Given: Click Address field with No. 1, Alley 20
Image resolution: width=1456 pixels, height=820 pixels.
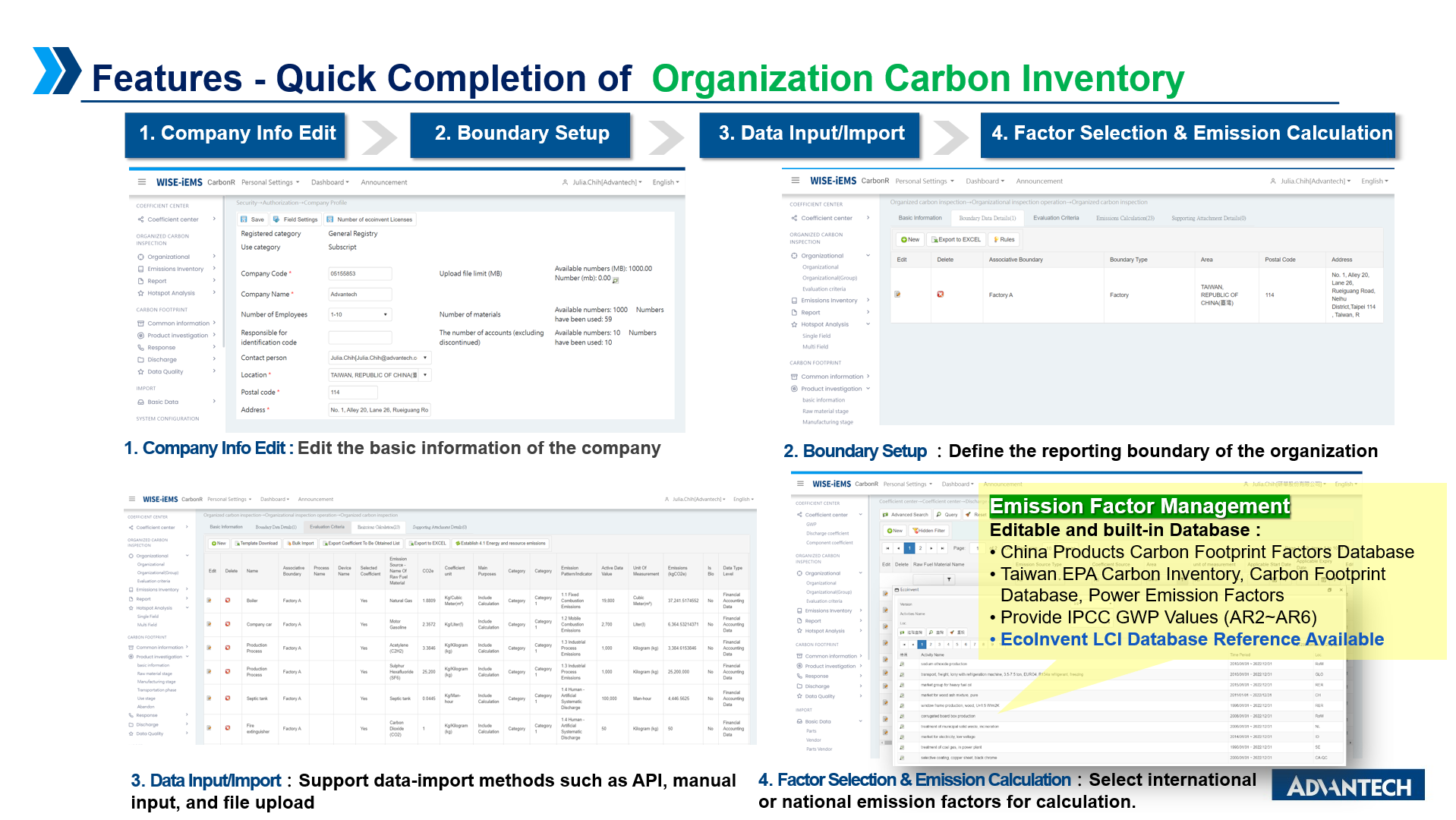Looking at the screenshot, I should [x=380, y=410].
